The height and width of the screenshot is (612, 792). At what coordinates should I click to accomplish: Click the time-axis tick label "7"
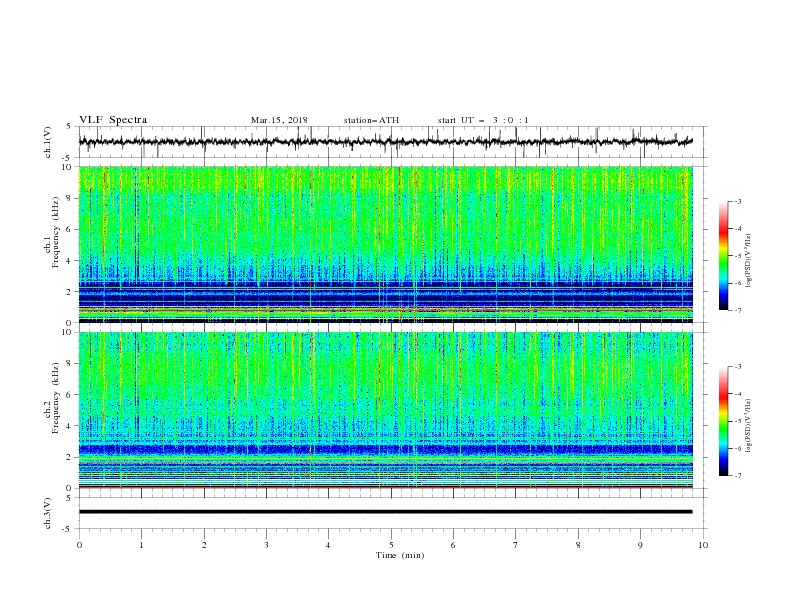click(516, 545)
